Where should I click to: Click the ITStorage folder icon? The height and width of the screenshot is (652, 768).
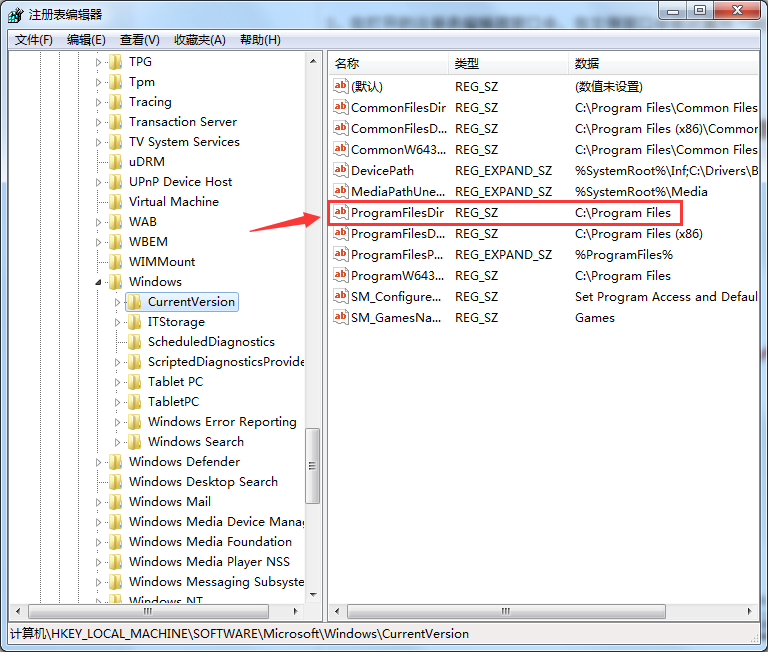[x=134, y=322]
